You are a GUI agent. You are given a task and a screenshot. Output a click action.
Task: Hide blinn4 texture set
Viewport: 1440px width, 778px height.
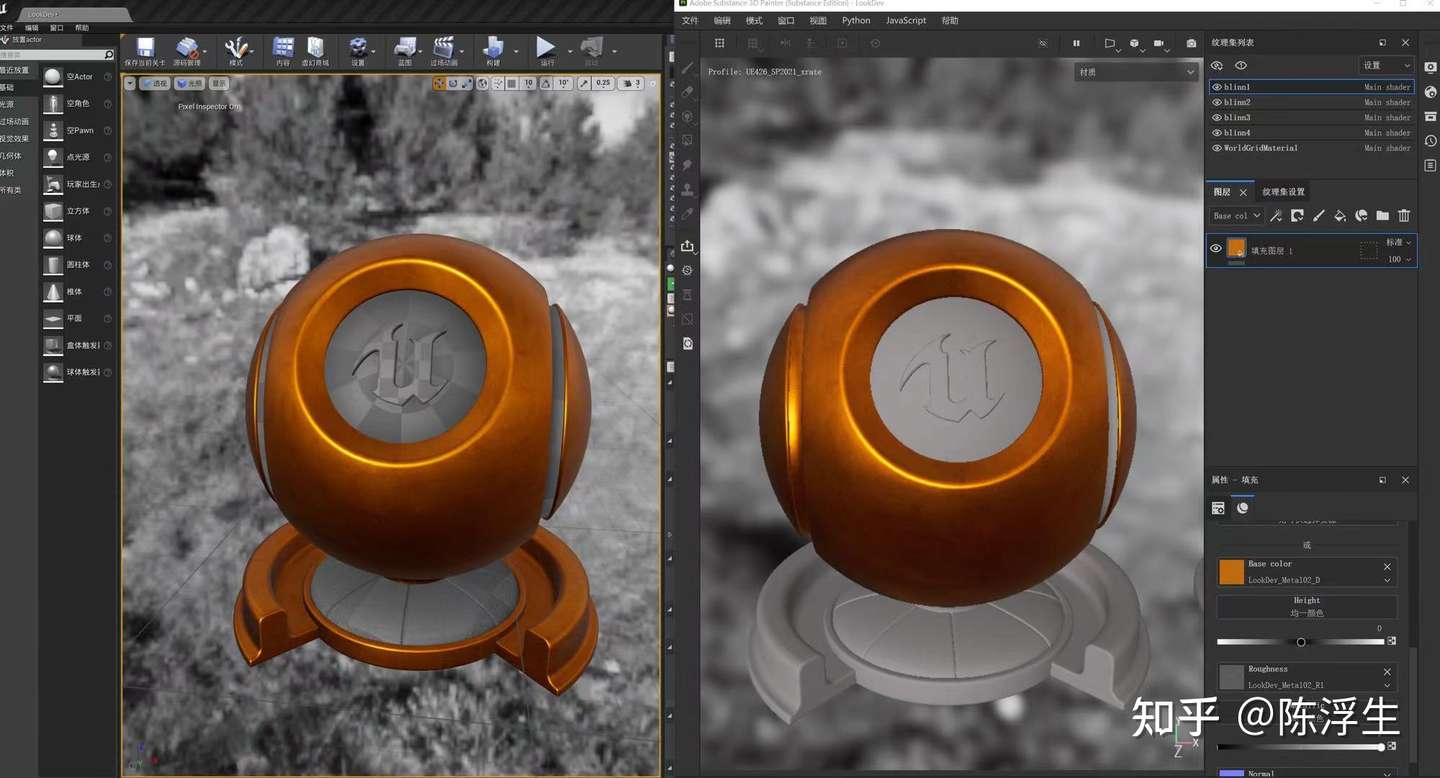pyautogui.click(x=1217, y=132)
